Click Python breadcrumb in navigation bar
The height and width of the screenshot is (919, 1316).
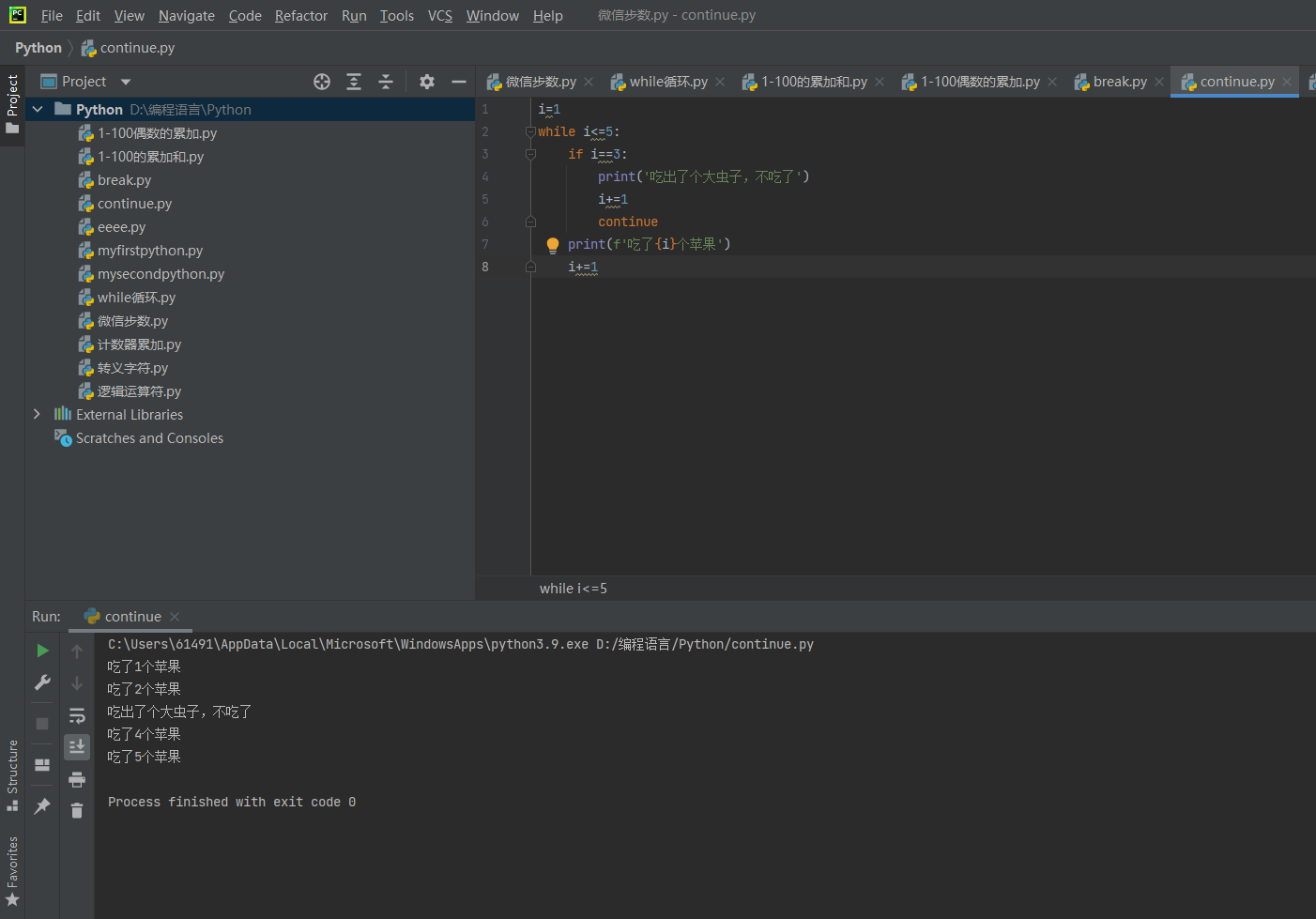click(x=38, y=48)
